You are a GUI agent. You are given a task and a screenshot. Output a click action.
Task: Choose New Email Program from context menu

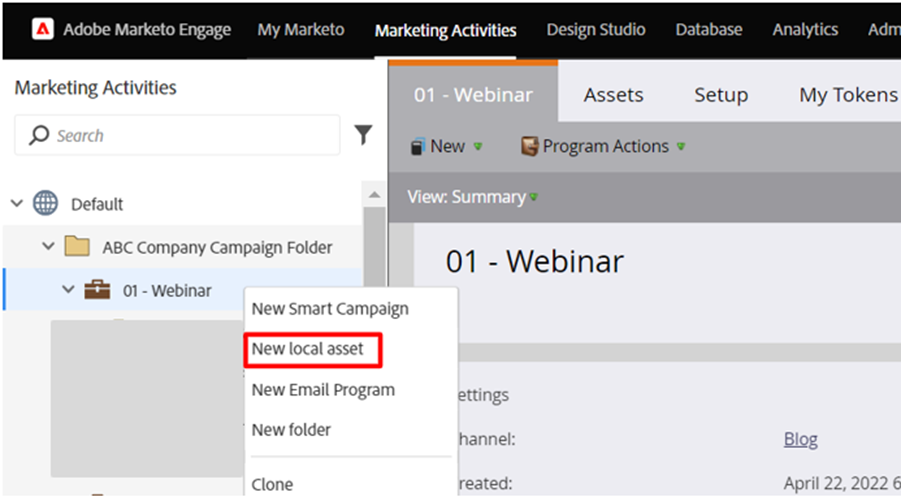323,390
